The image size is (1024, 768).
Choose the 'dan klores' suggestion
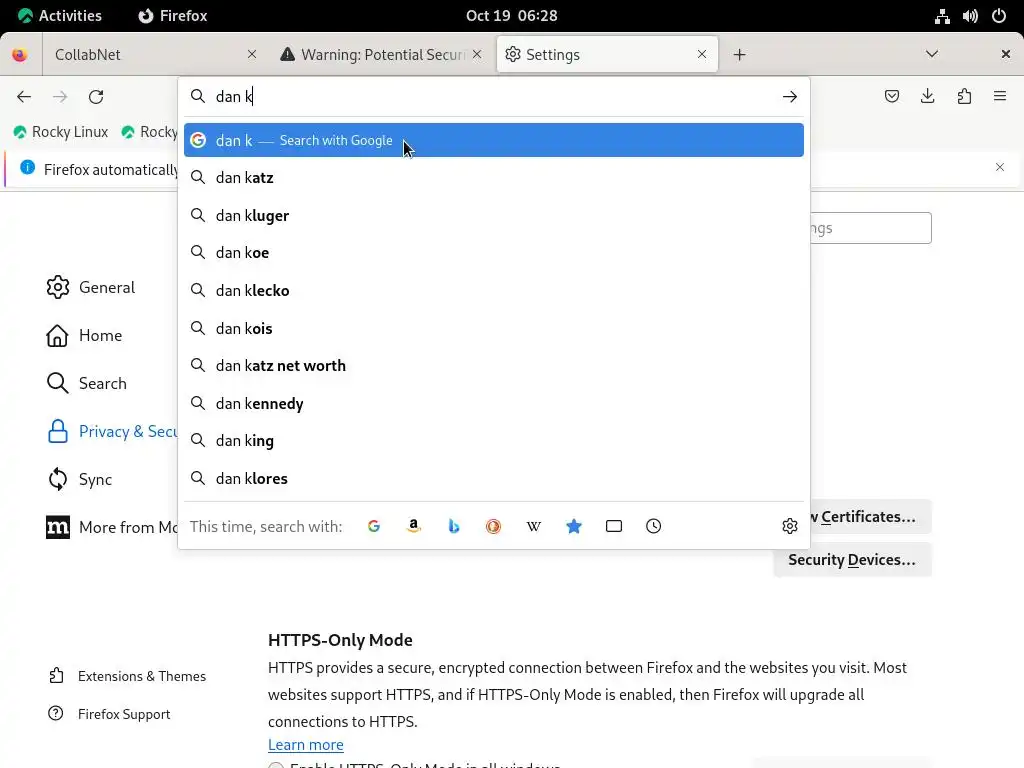tap(494, 479)
